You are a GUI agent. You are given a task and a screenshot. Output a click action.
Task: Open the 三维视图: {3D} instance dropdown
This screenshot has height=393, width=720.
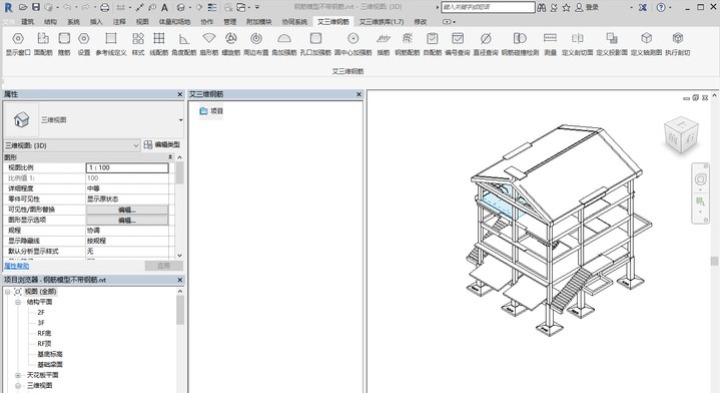pos(72,146)
